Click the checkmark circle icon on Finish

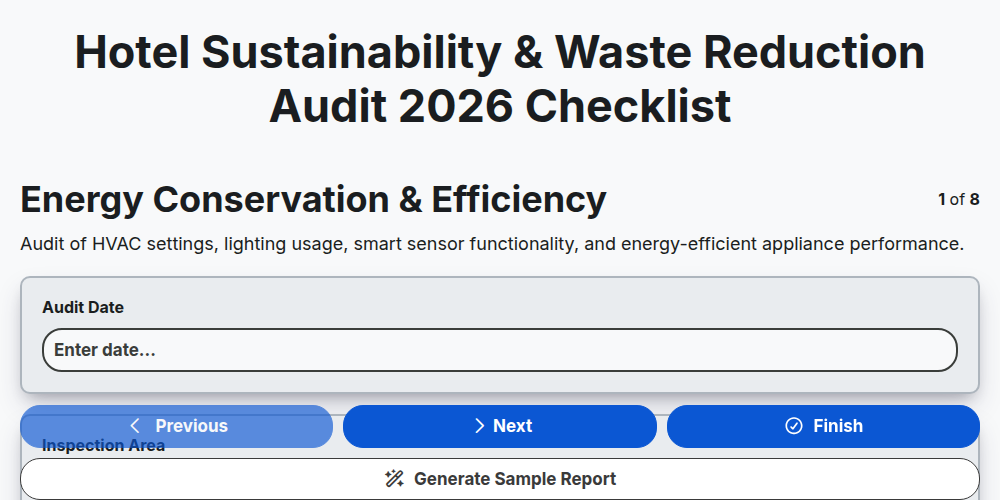click(x=794, y=426)
